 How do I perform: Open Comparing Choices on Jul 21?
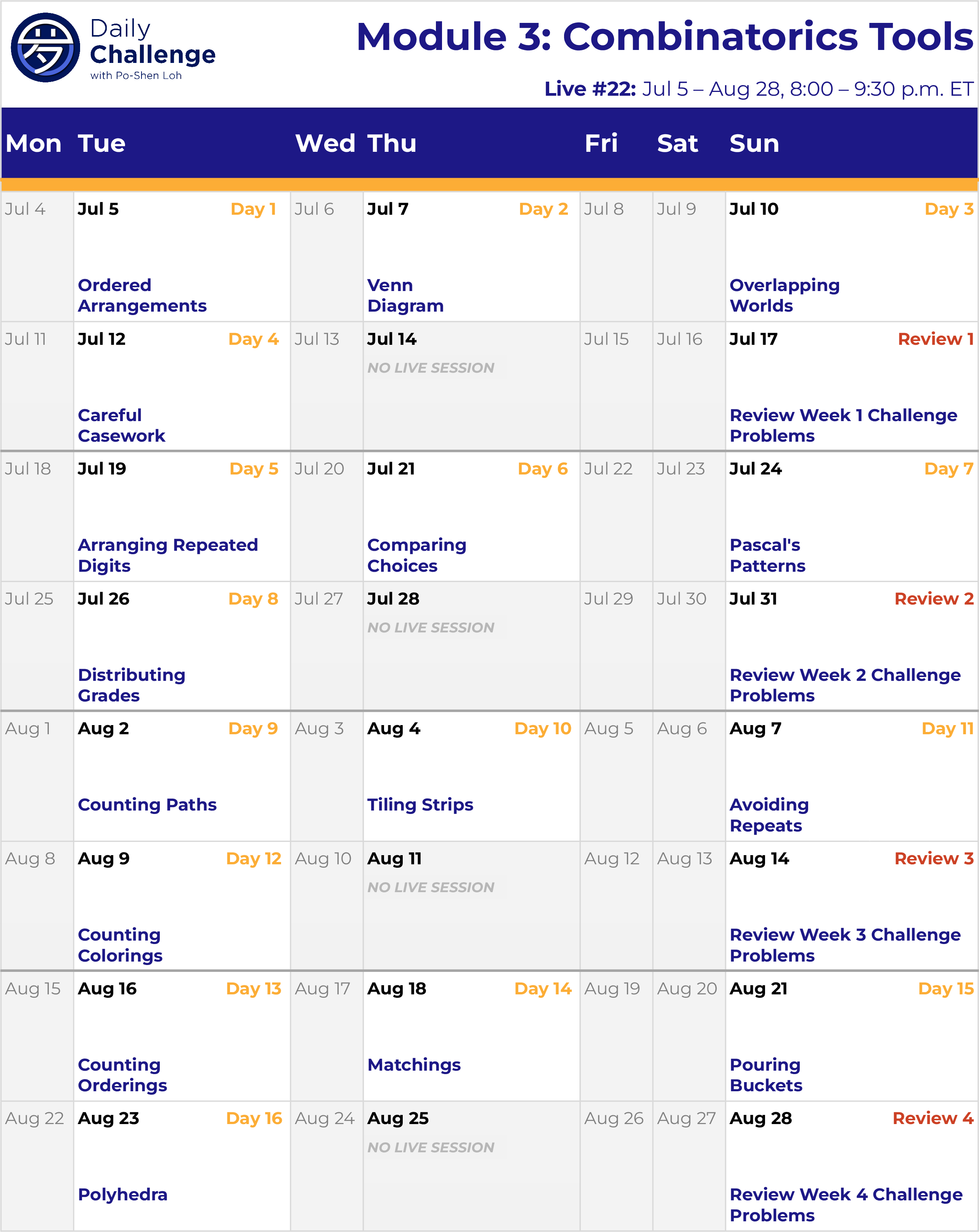tap(416, 555)
